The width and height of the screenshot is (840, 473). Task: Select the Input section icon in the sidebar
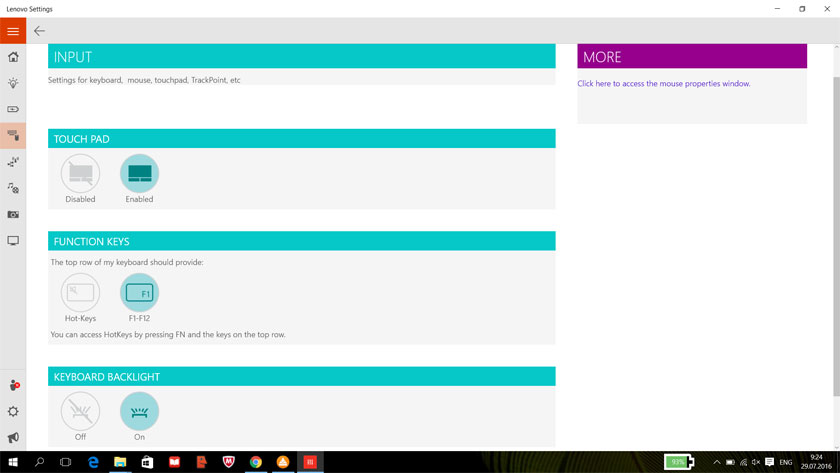pos(13,136)
